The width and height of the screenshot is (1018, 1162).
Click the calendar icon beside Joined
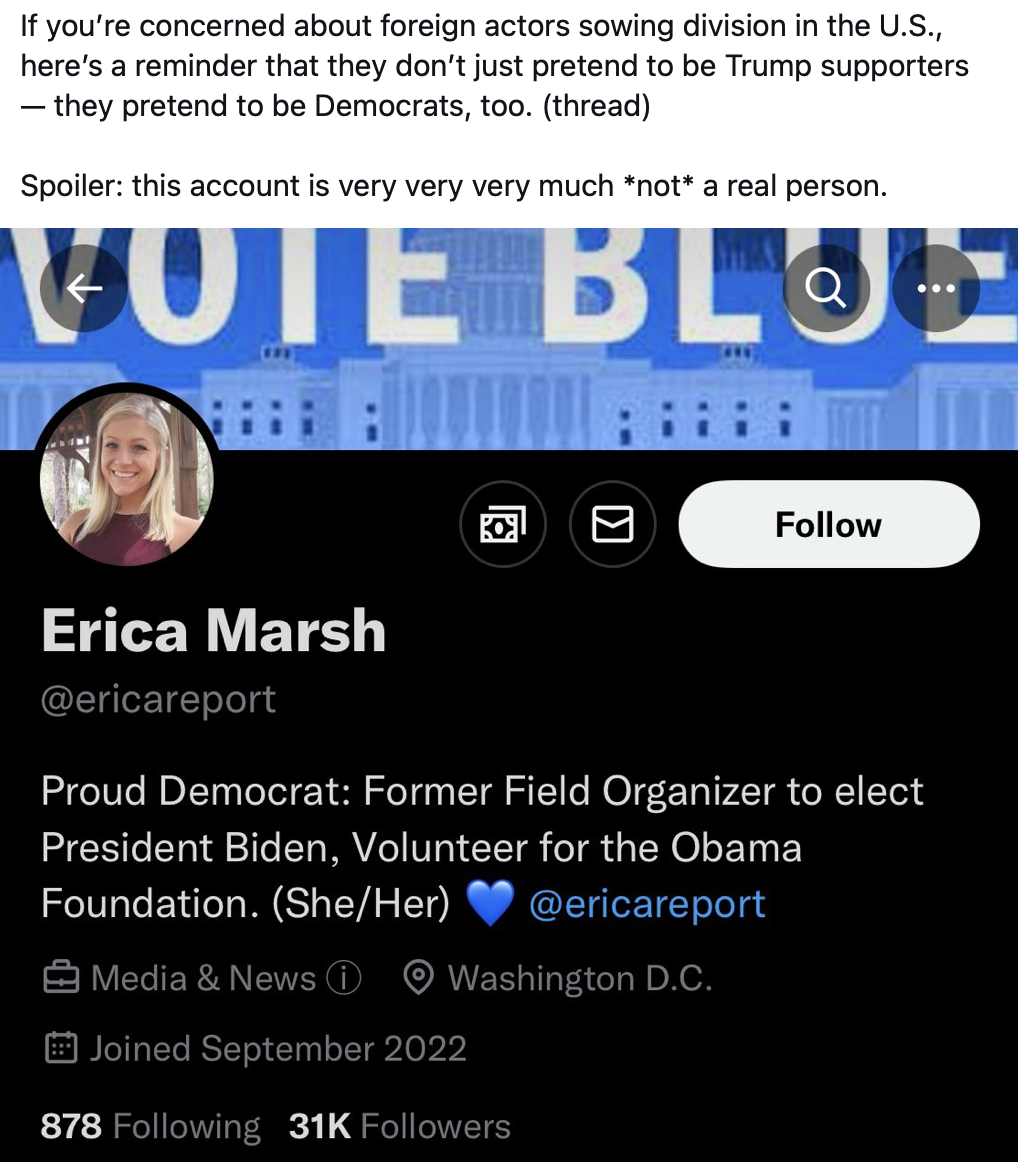click(60, 1048)
